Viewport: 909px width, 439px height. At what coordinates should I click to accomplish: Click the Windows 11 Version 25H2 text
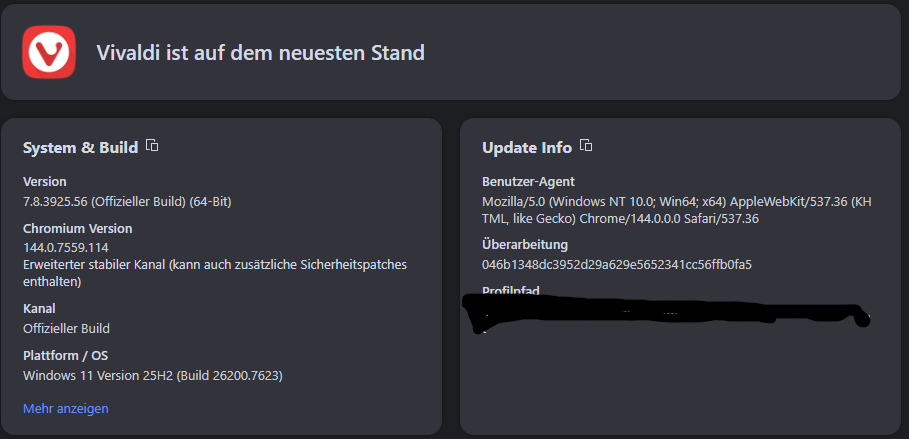tap(152, 376)
